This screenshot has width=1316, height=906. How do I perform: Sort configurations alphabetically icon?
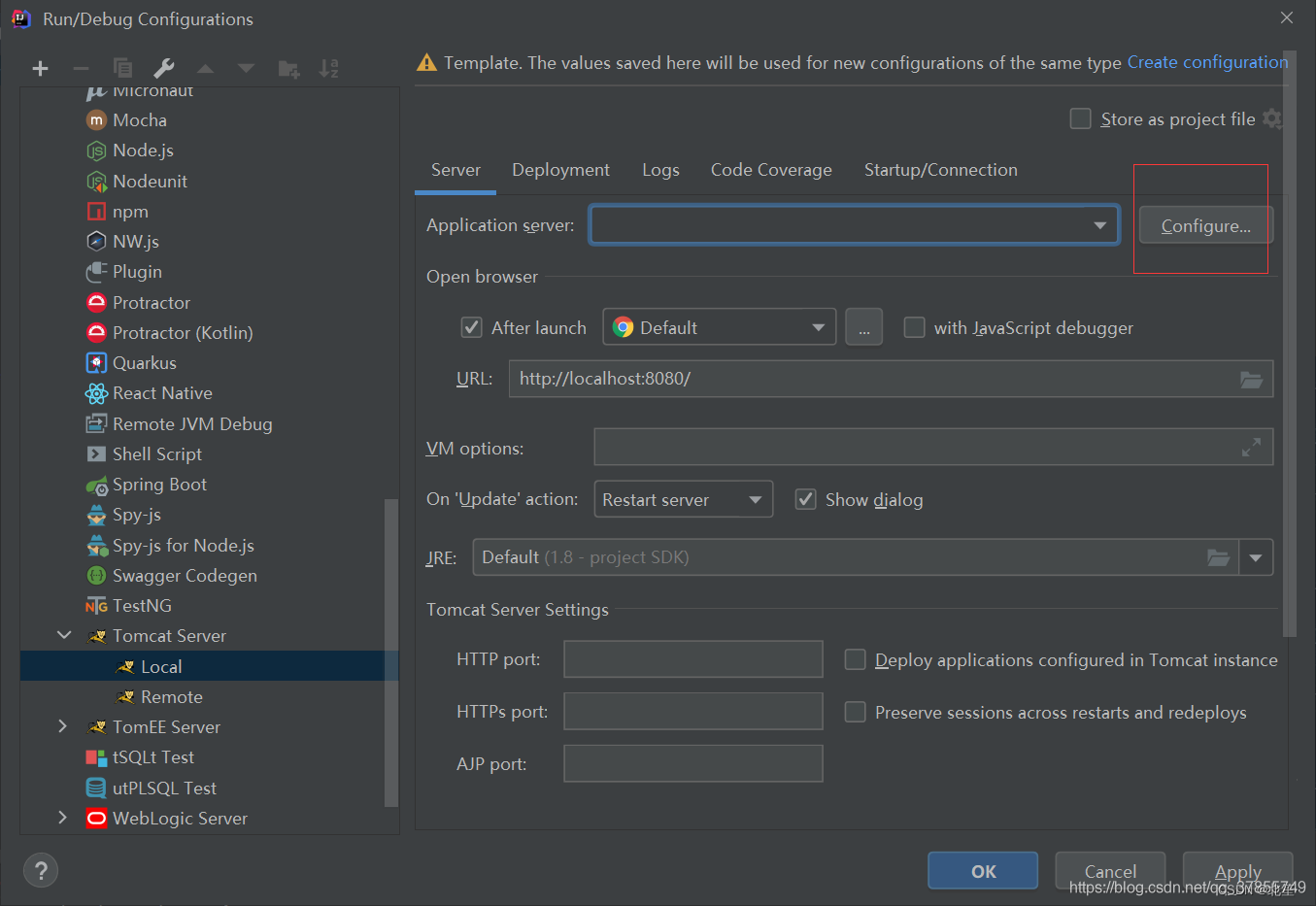point(329,68)
